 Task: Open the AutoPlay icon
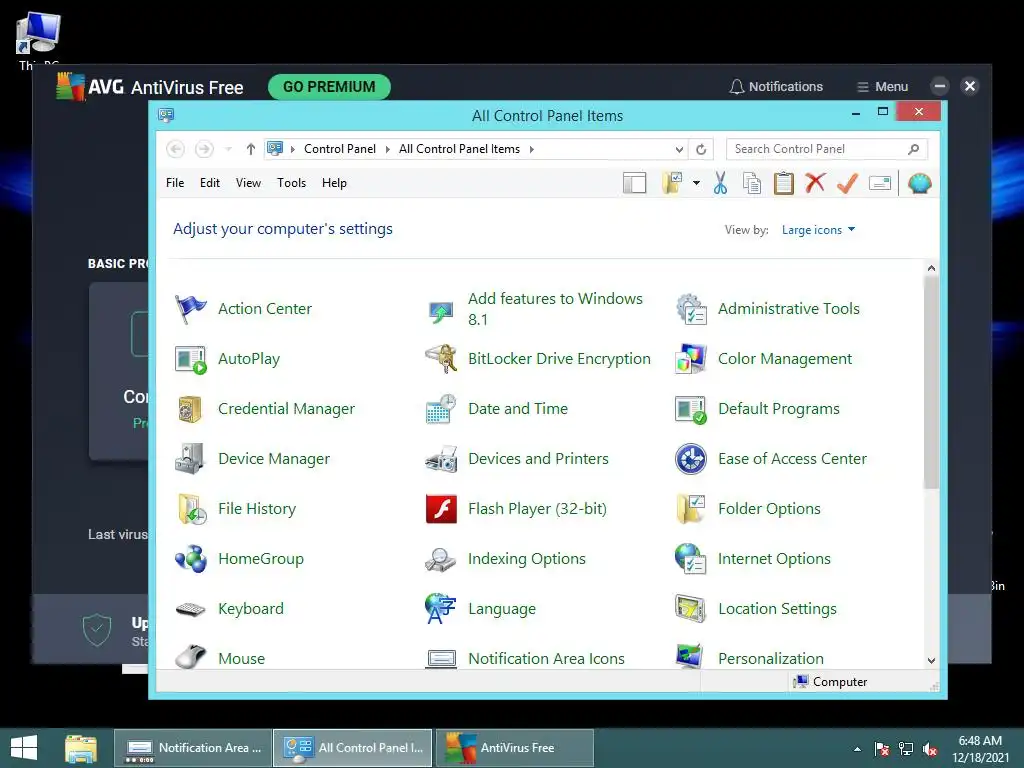tap(190, 359)
